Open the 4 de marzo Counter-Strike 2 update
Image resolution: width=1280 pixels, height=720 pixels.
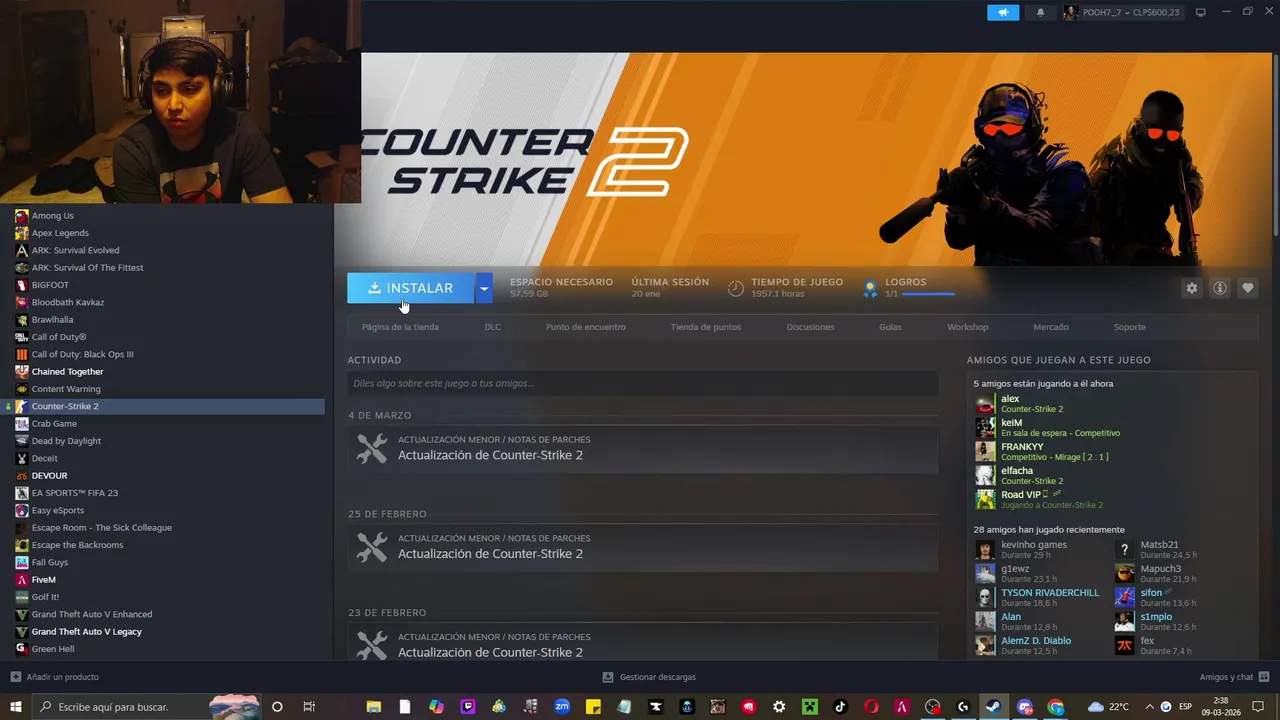click(x=642, y=448)
